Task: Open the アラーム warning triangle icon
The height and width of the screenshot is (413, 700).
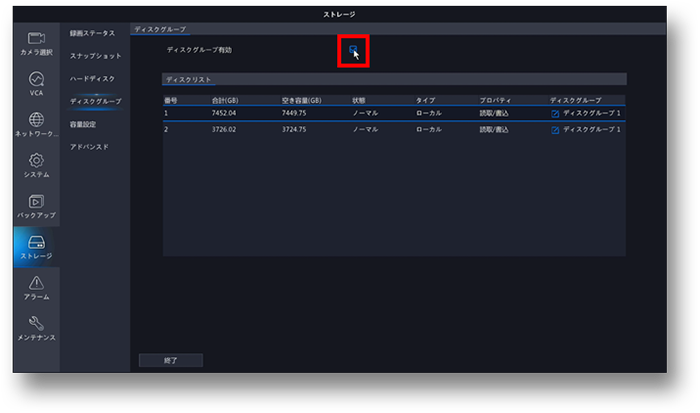Action: coord(36,284)
